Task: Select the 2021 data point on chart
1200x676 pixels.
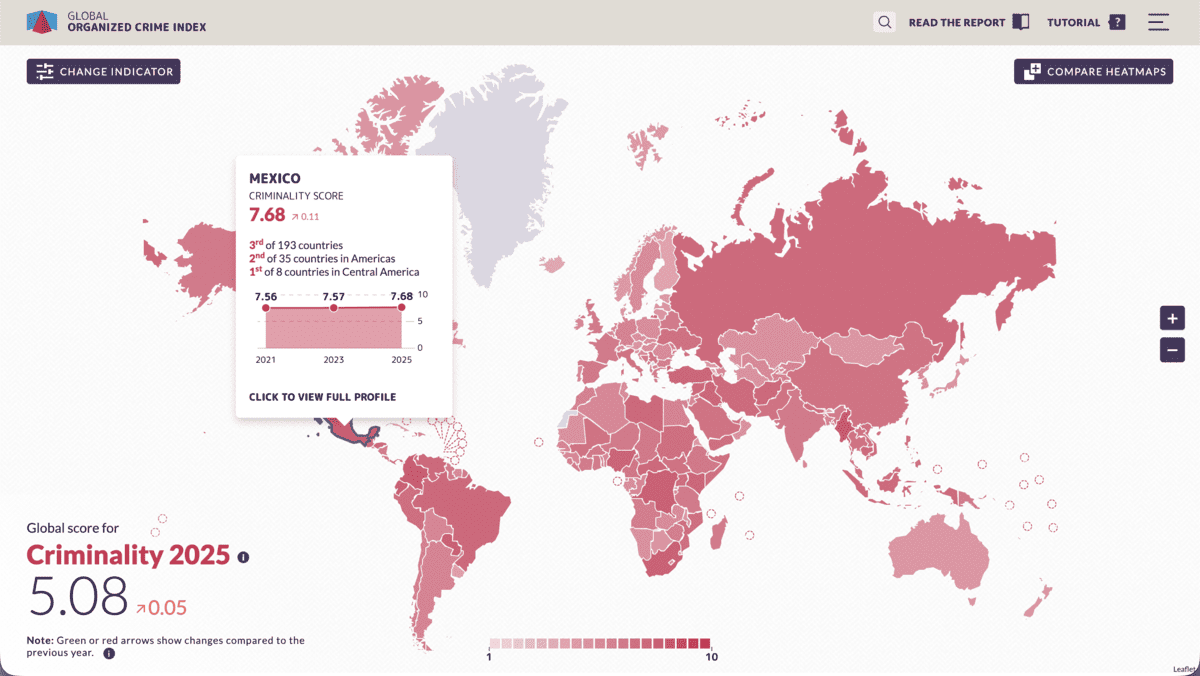Action: (266, 308)
